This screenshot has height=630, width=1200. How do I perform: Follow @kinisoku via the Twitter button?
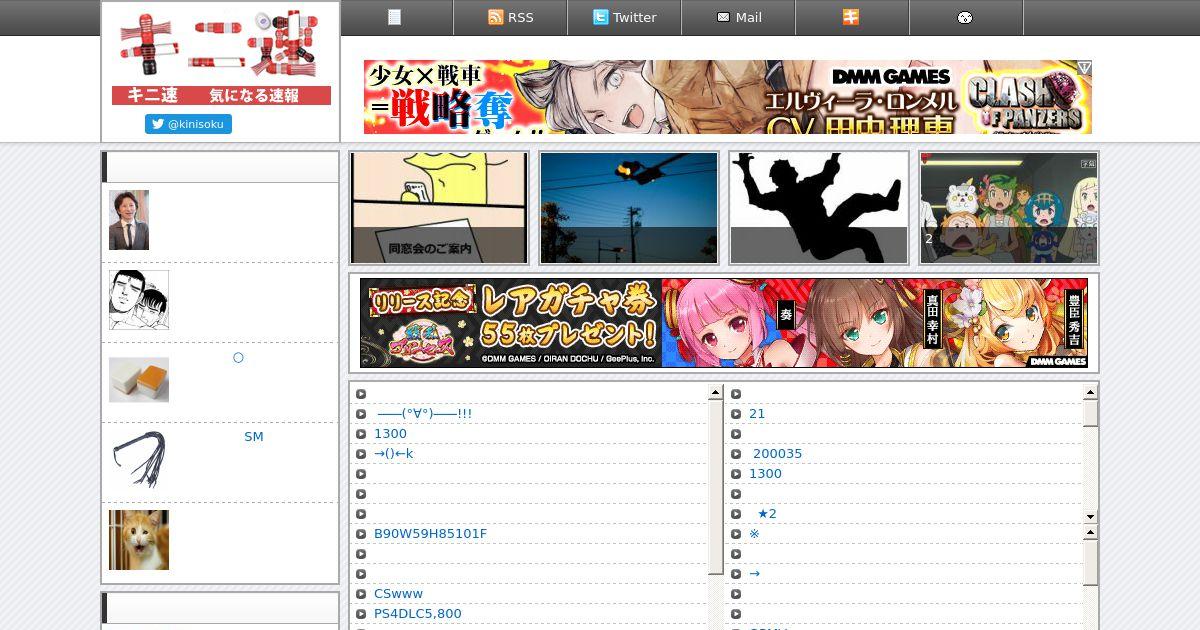188,124
